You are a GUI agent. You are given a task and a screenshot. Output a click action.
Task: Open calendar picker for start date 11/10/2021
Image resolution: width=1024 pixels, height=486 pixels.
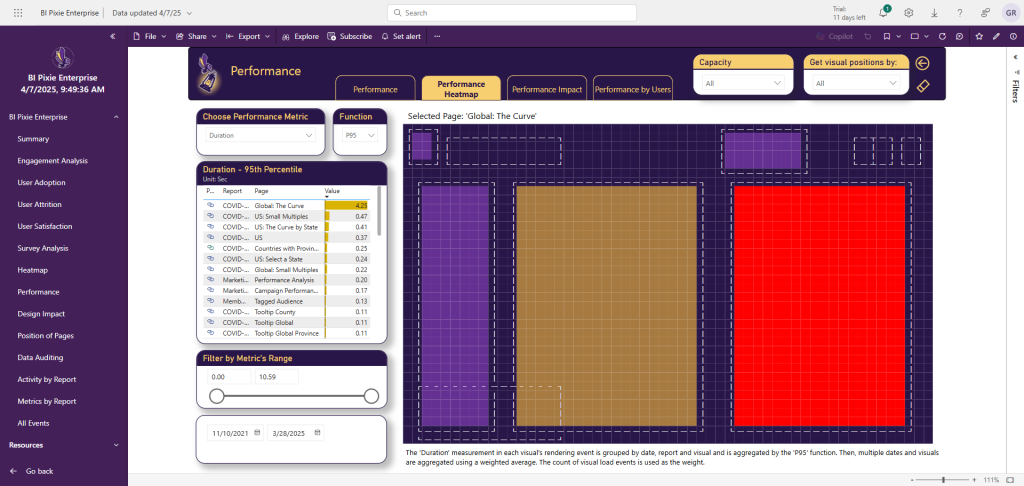[x=258, y=433]
